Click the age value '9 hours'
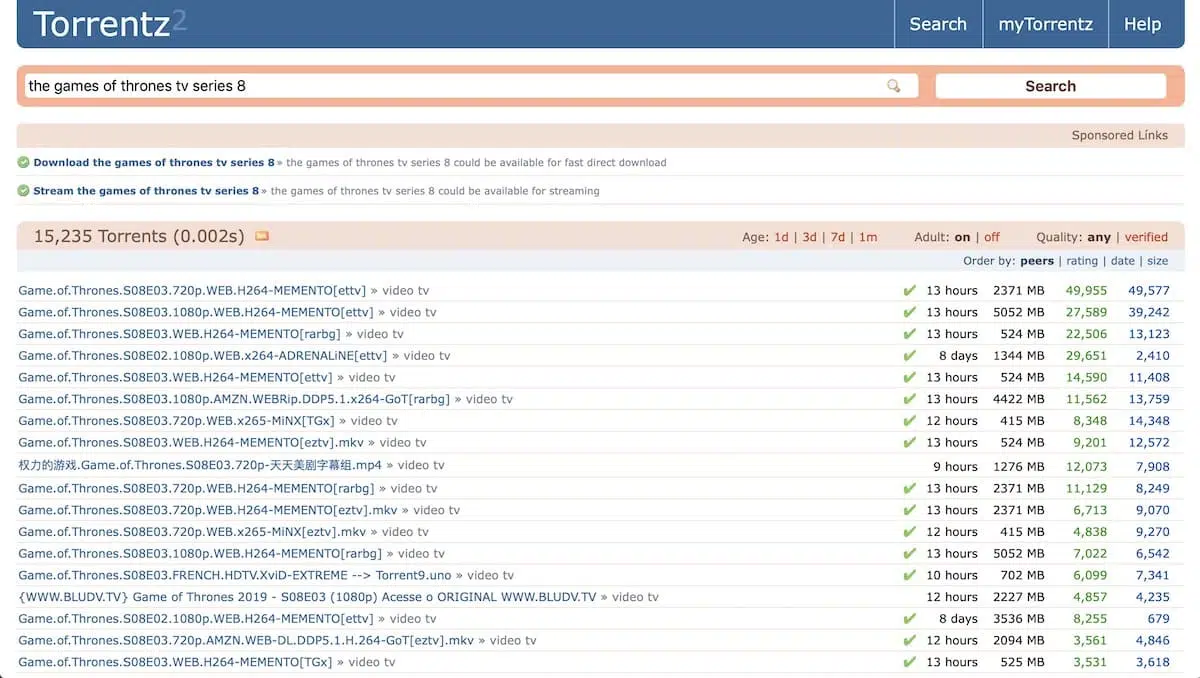 (956, 465)
